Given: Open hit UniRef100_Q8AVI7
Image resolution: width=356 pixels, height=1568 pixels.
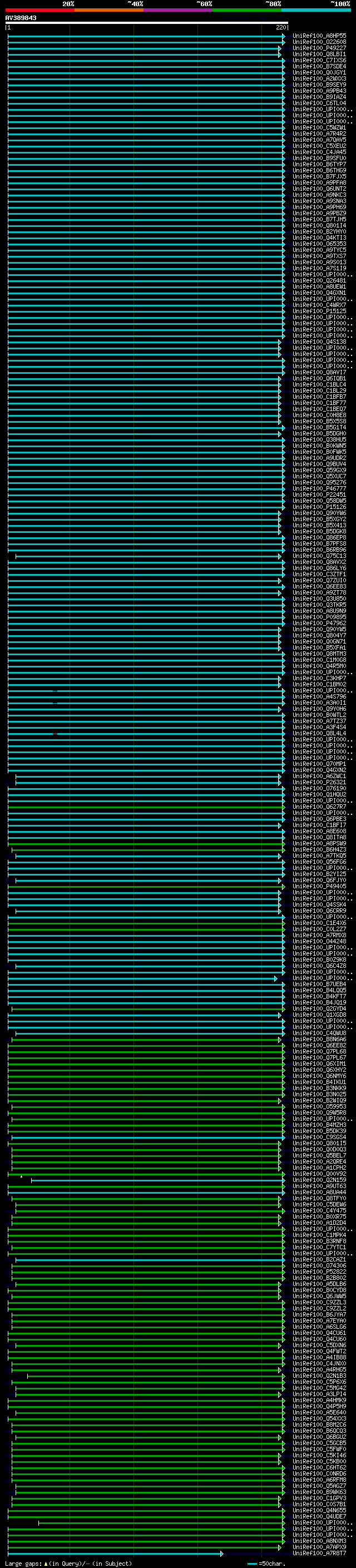Looking at the screenshot, I should pos(319,373).
